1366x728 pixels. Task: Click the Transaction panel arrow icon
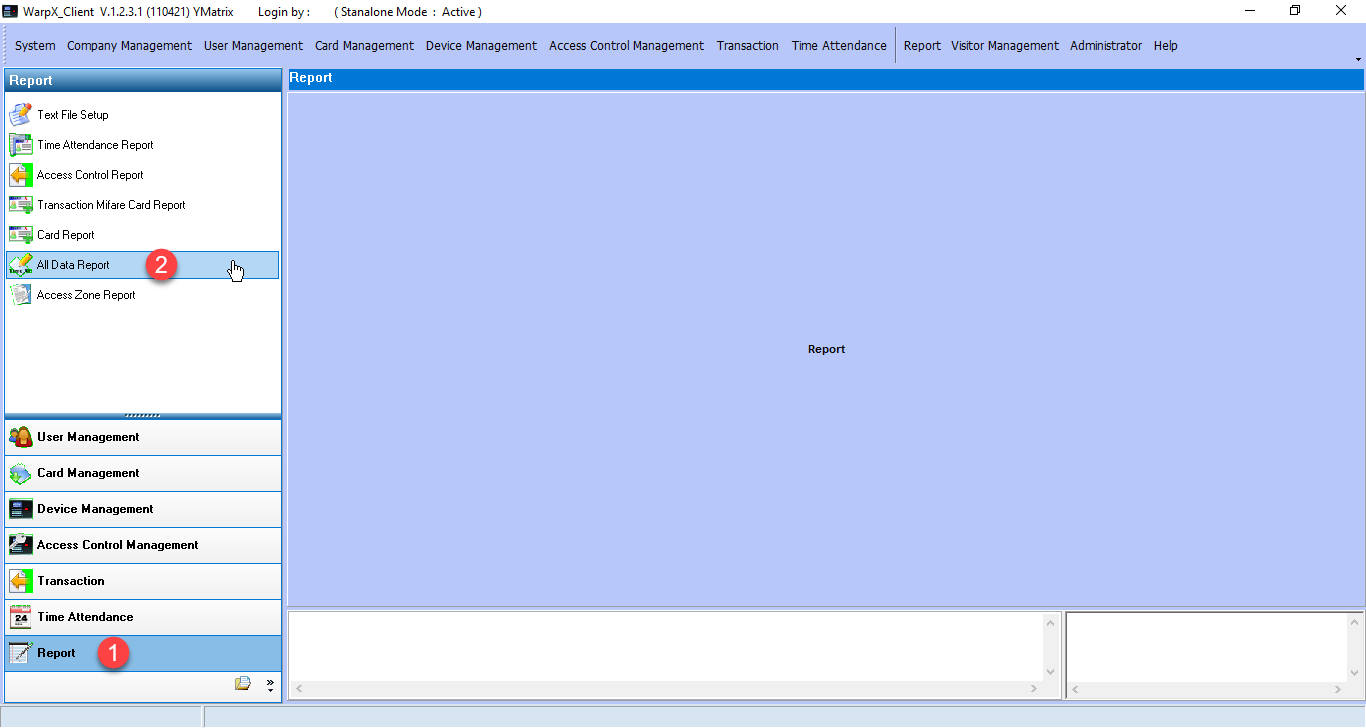tap(20, 581)
